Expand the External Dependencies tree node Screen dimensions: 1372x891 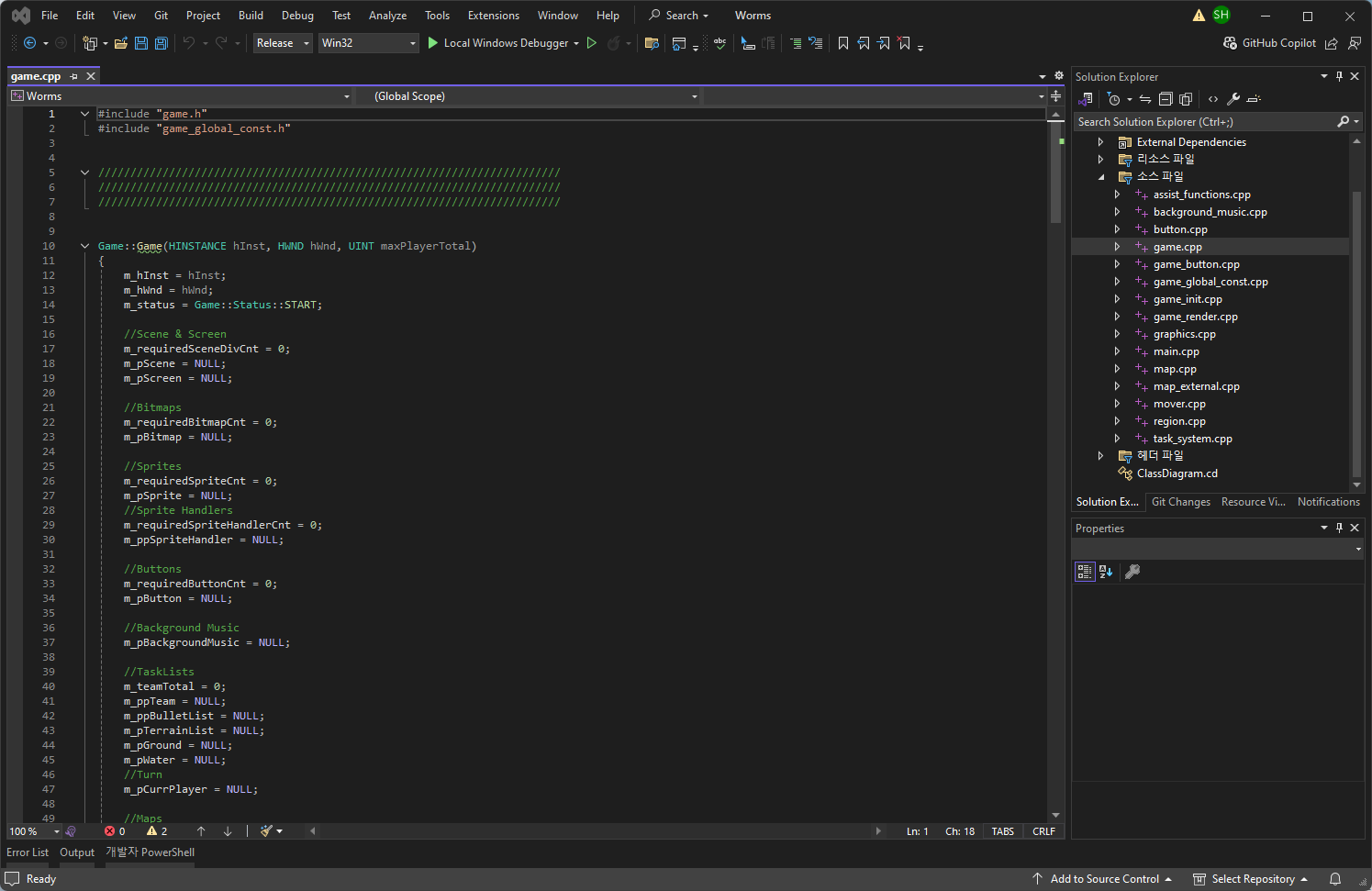tap(1100, 142)
